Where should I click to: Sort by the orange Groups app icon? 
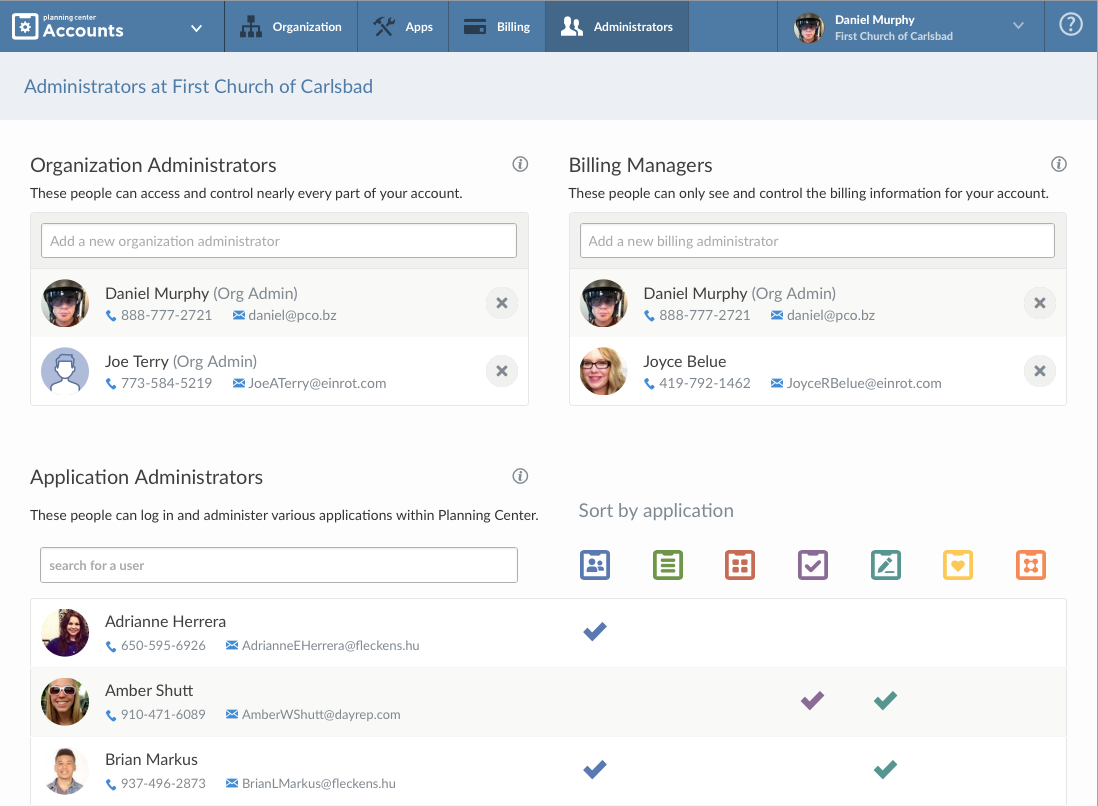pos(1030,565)
